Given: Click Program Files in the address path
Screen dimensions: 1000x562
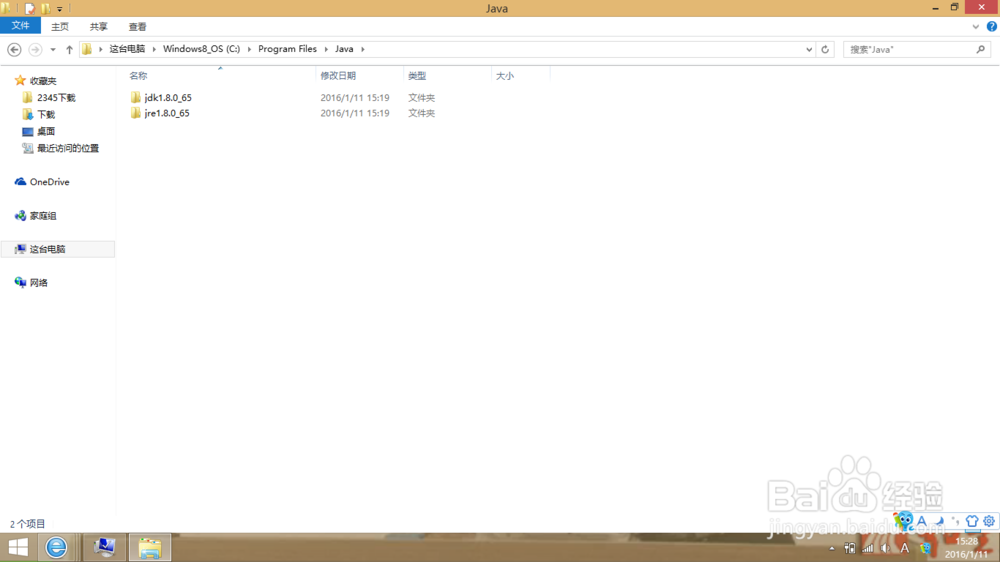Looking at the screenshot, I should coord(287,49).
